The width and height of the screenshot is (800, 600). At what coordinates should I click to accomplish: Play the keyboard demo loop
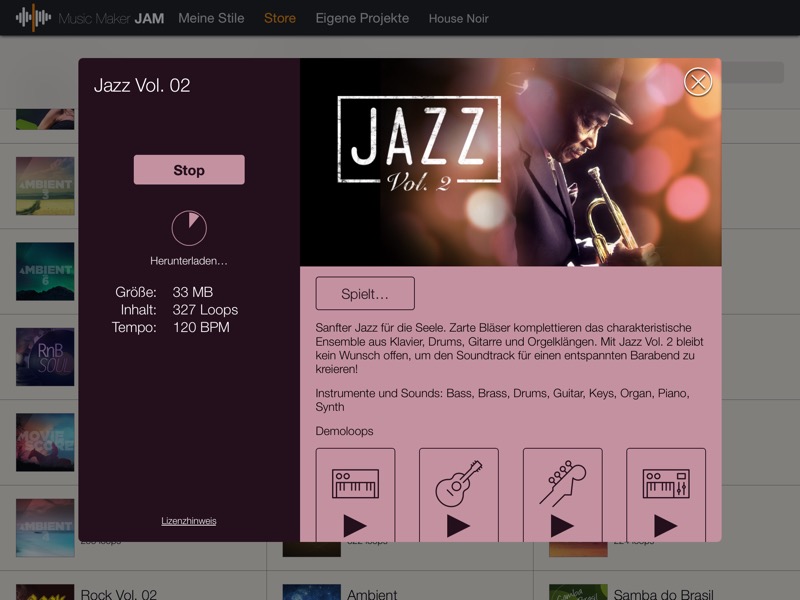[x=355, y=495]
